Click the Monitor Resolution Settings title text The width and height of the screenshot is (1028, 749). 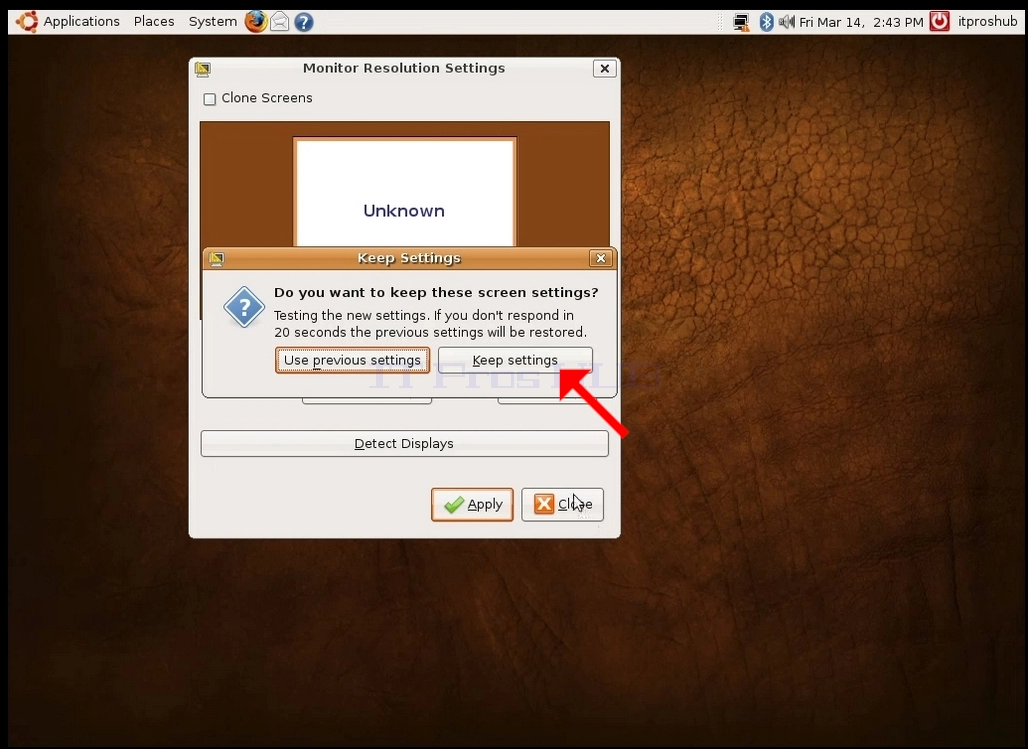tap(404, 68)
